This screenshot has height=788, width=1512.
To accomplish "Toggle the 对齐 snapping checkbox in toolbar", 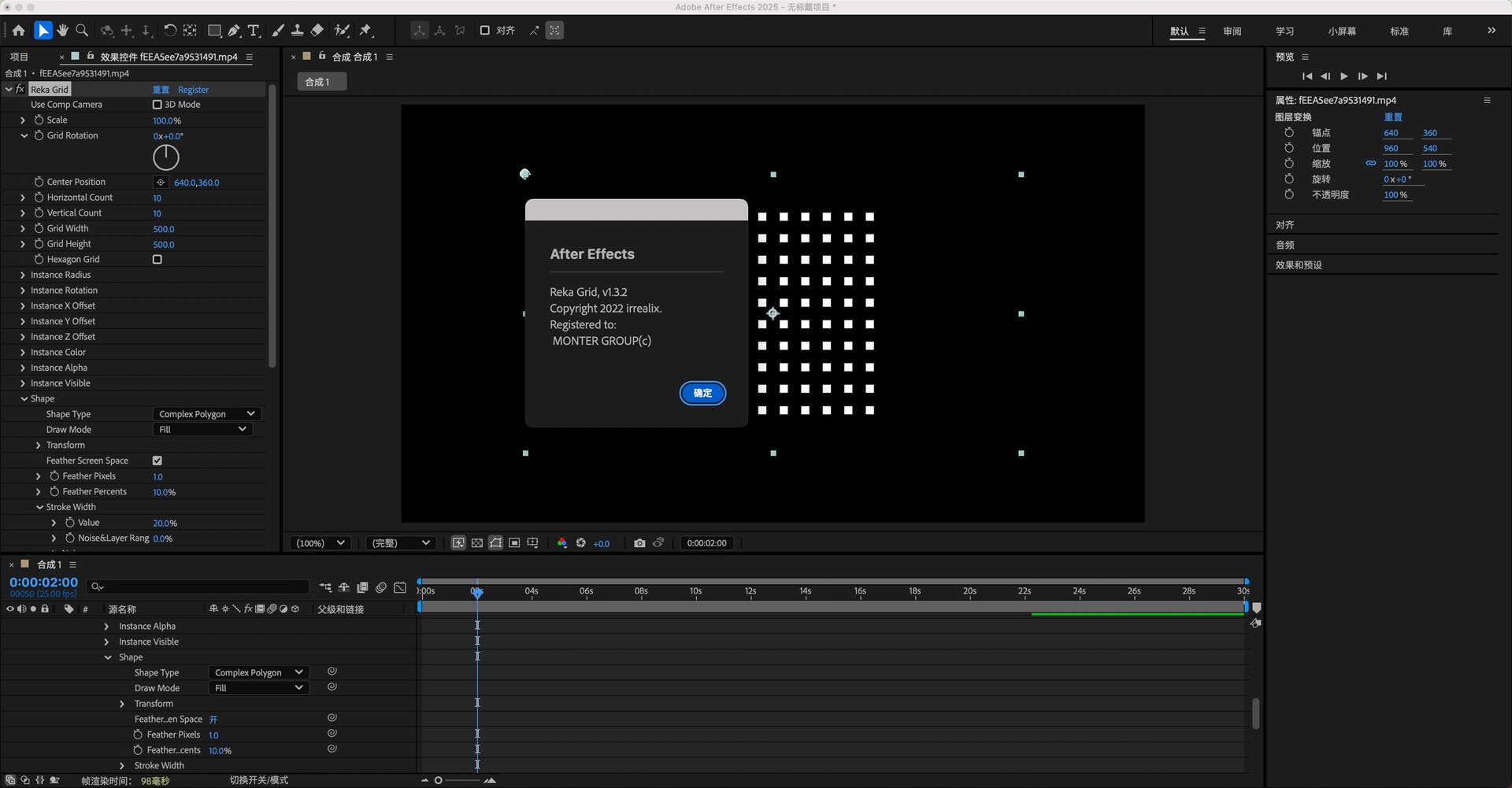I will pos(485,31).
